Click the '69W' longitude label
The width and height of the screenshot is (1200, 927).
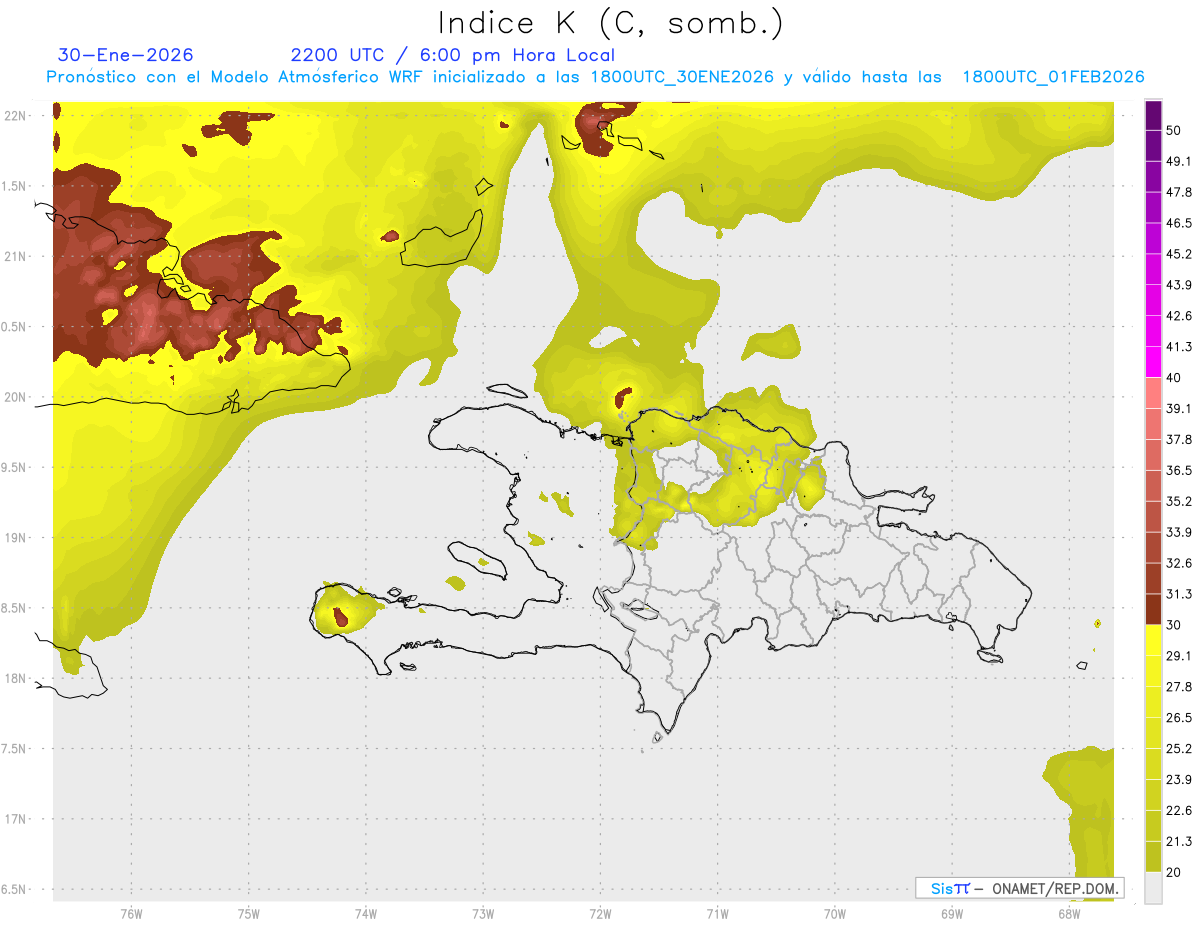tap(952, 913)
